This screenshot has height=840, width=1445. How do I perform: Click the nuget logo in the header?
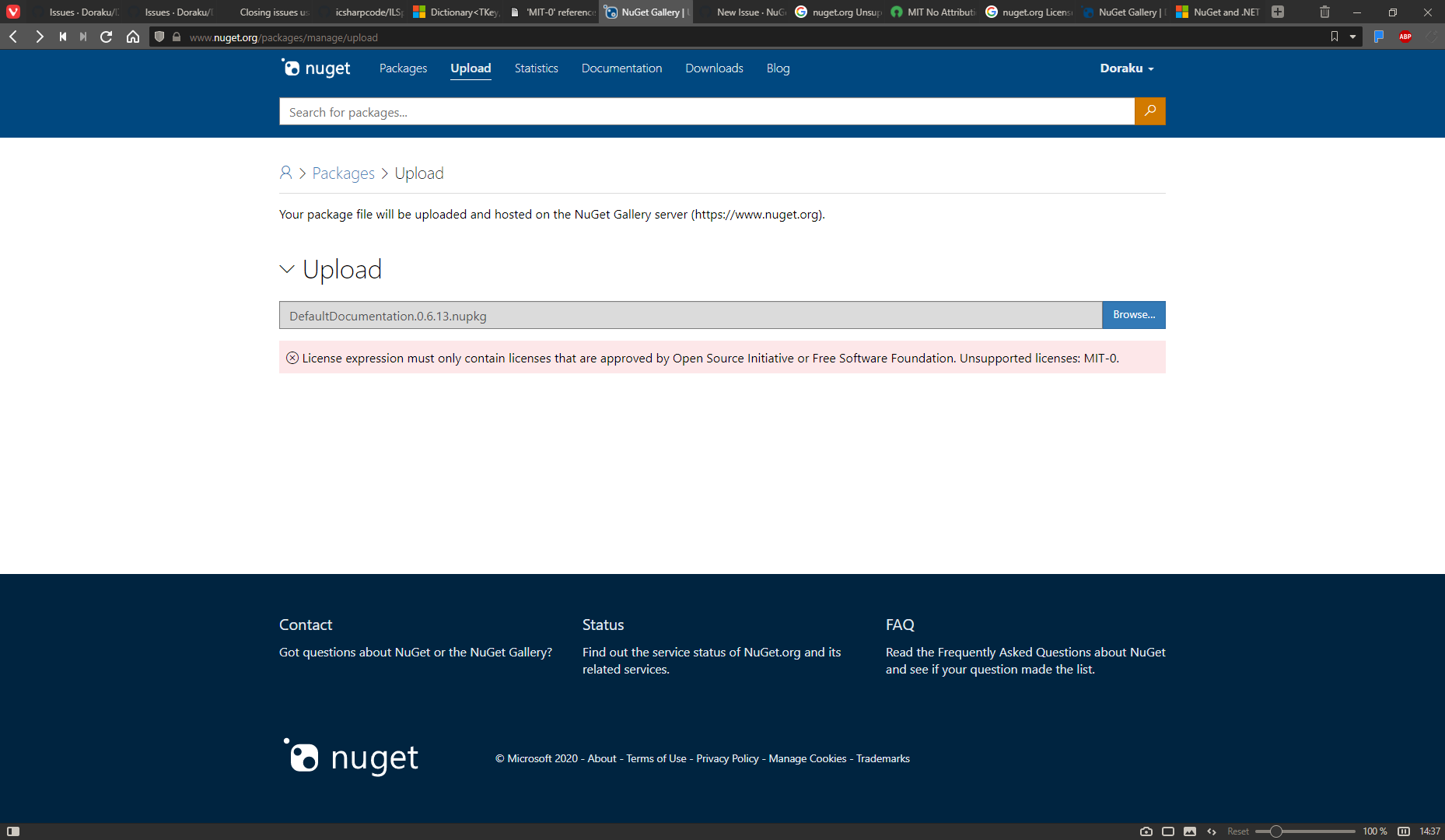(316, 68)
